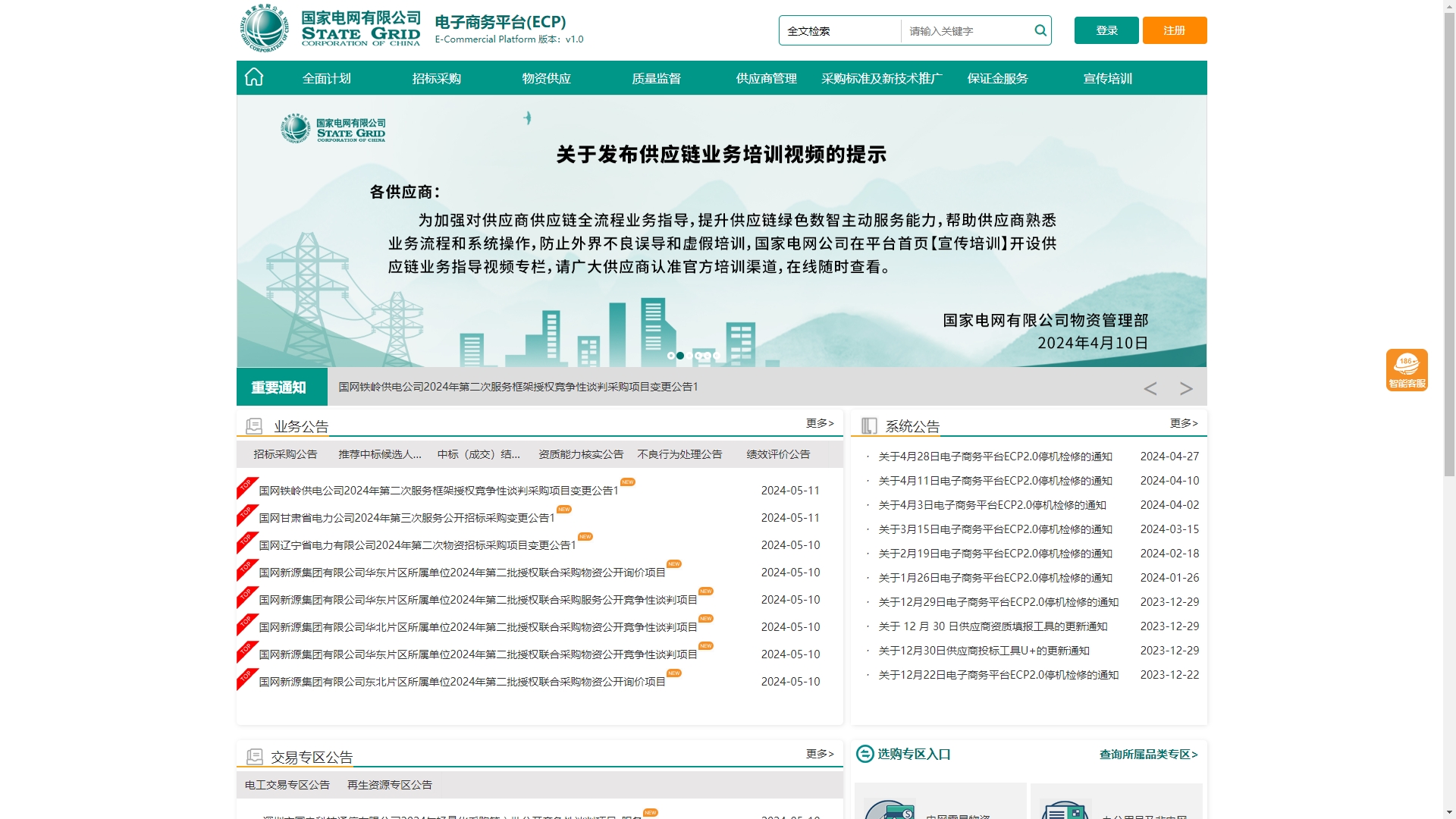Switch to 资质能力核实公告 tab

(581, 454)
